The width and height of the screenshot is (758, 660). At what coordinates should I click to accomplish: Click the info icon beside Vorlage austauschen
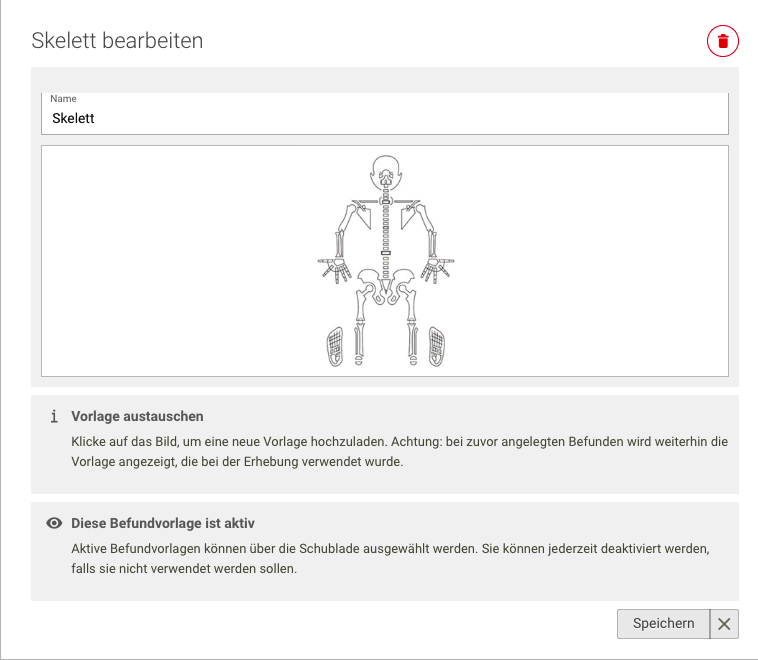point(54,416)
